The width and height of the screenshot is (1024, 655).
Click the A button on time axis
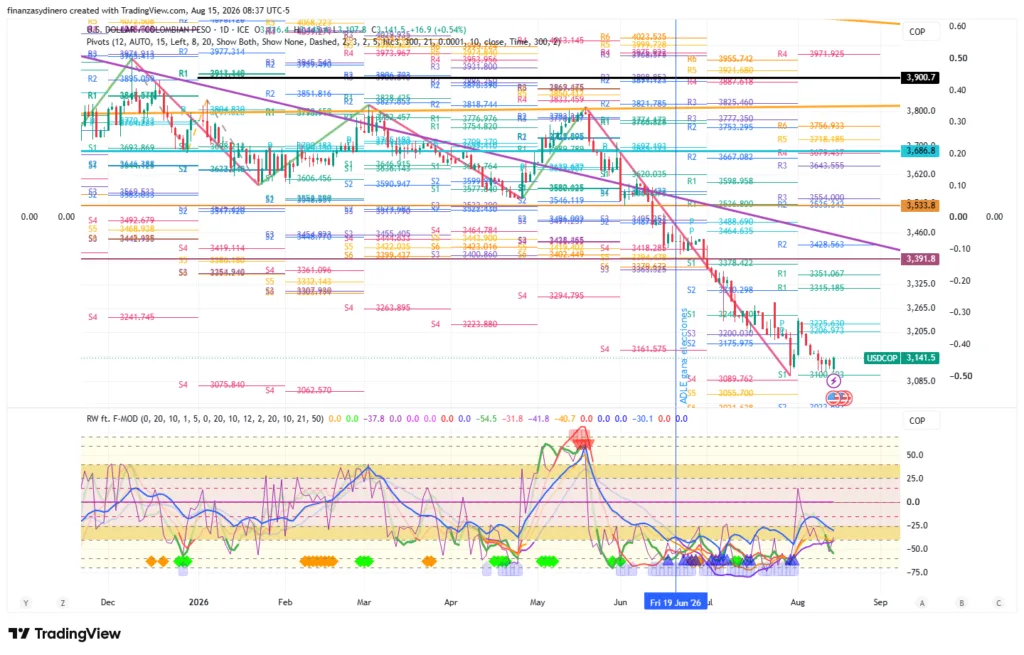pos(922,603)
